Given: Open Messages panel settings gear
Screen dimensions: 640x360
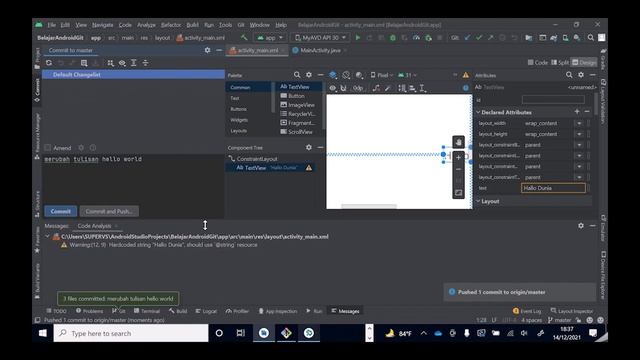Looking at the screenshot, I should click(581, 225).
